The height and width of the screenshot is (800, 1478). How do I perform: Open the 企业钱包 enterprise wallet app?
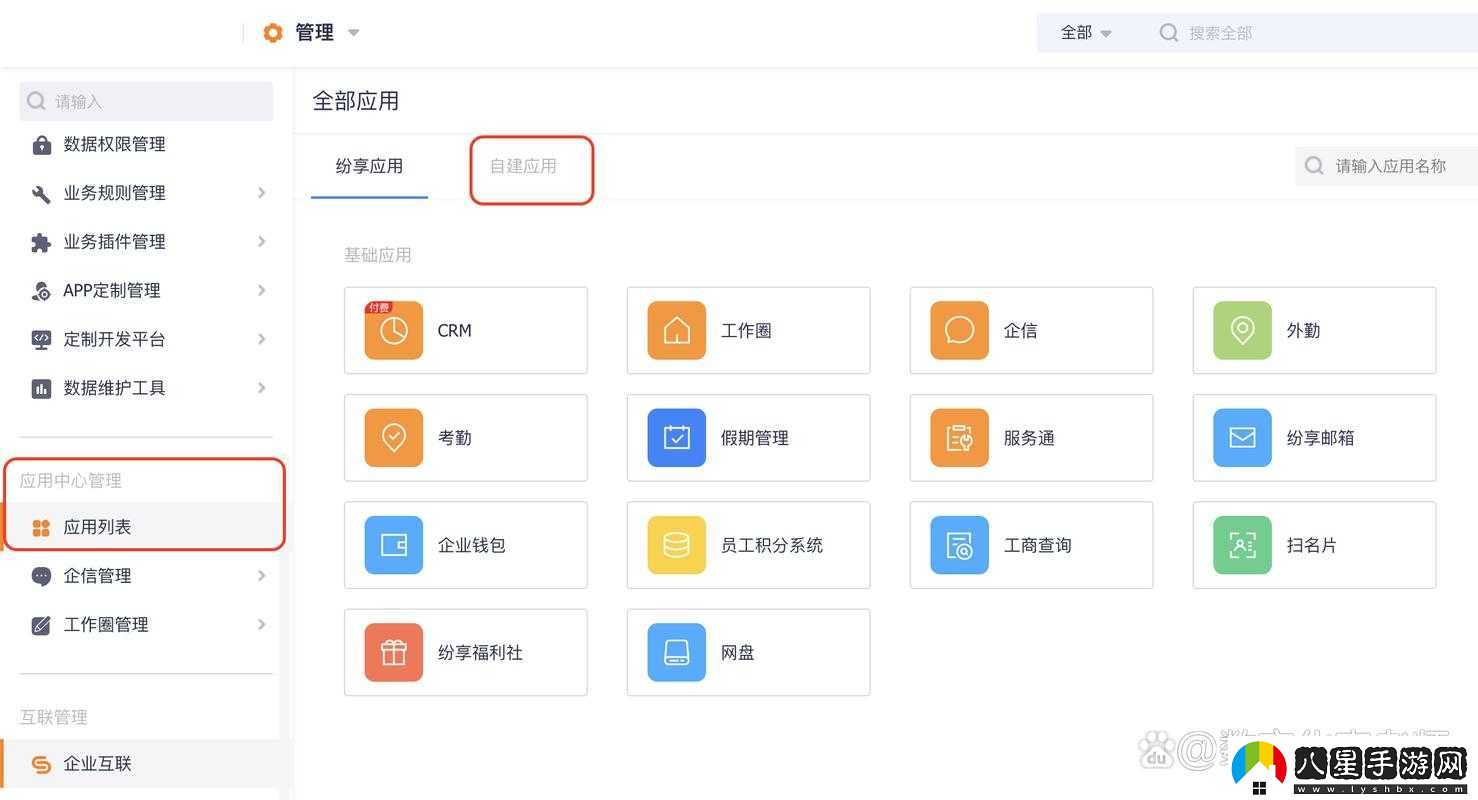point(465,545)
